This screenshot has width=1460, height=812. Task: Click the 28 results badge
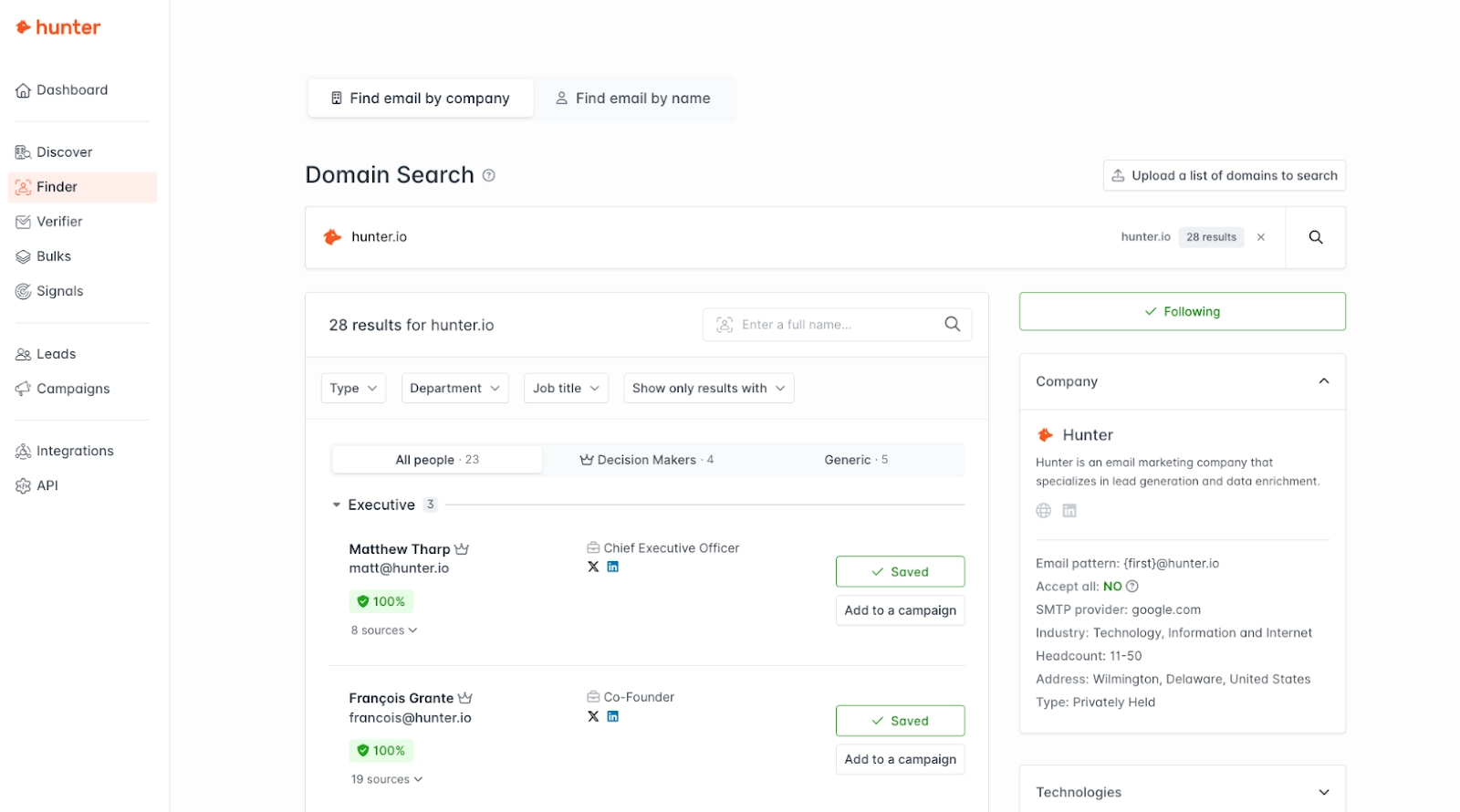click(1211, 237)
